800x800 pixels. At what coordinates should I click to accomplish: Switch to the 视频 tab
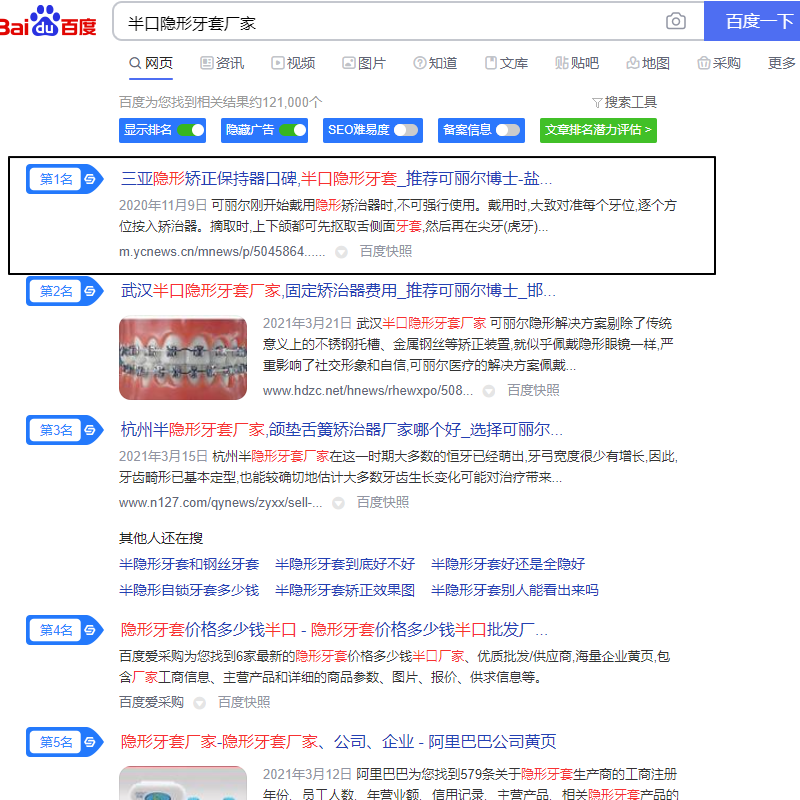(293, 63)
